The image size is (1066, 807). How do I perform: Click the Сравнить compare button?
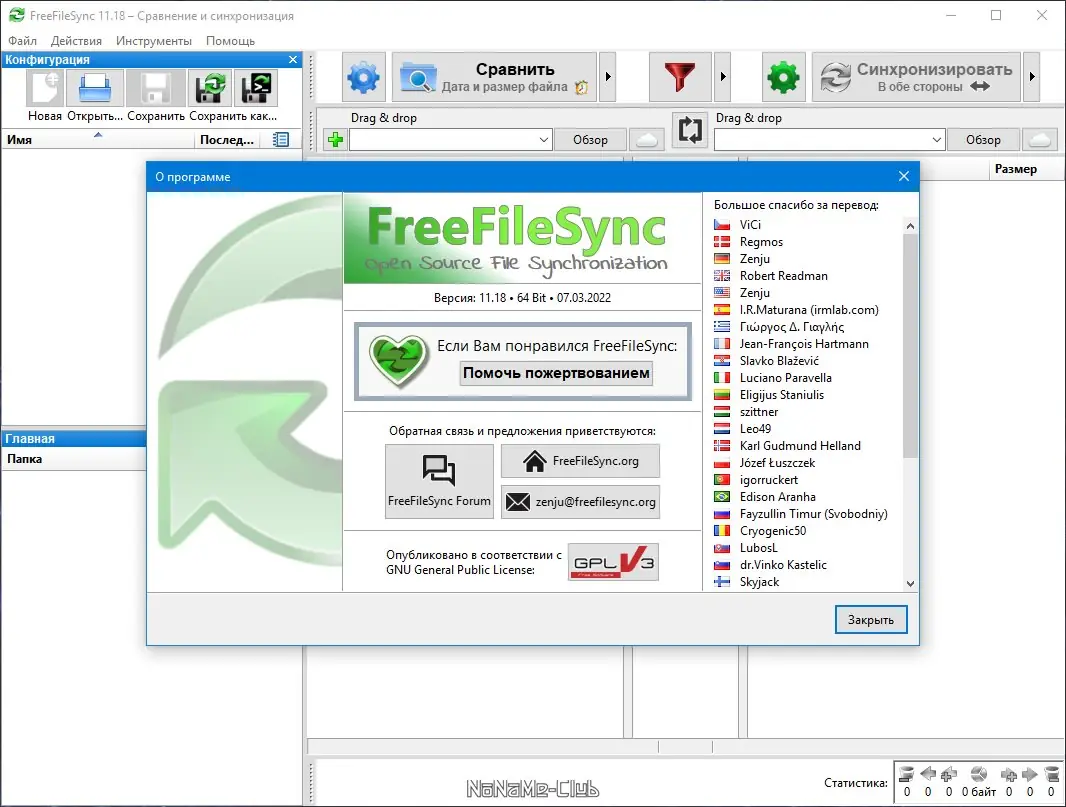[x=494, y=77]
